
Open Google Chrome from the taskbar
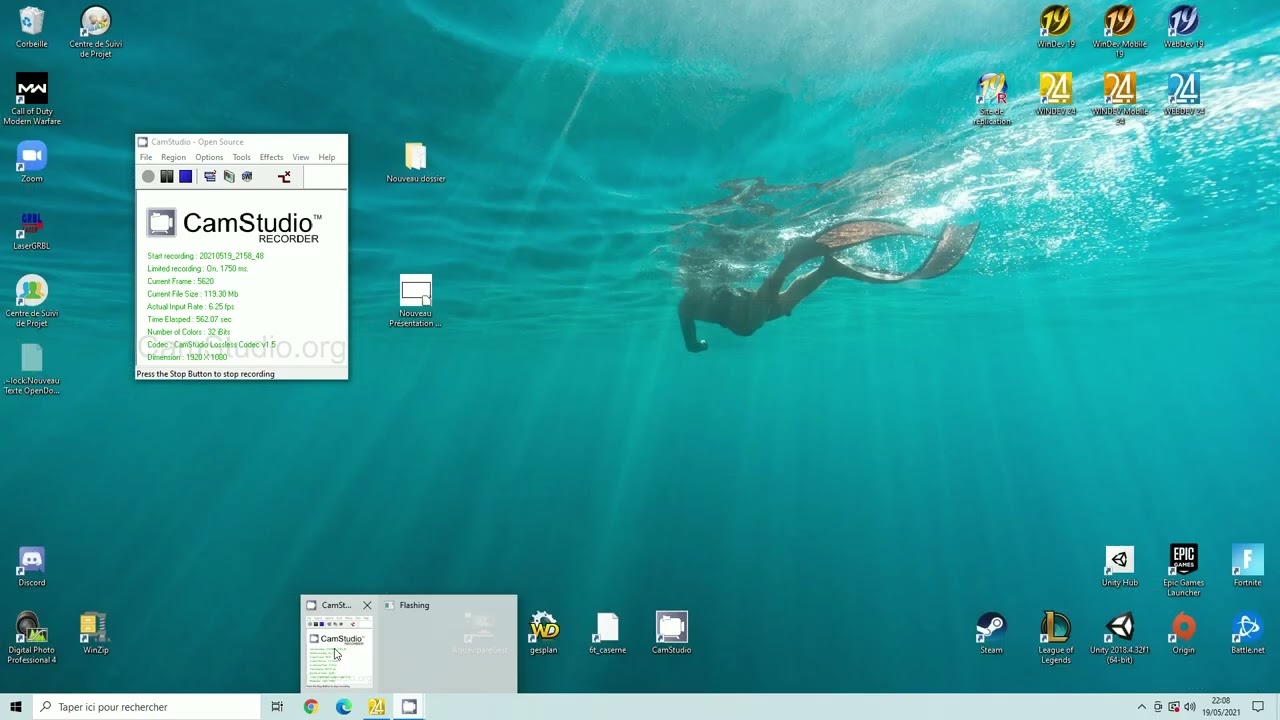pyautogui.click(x=311, y=707)
